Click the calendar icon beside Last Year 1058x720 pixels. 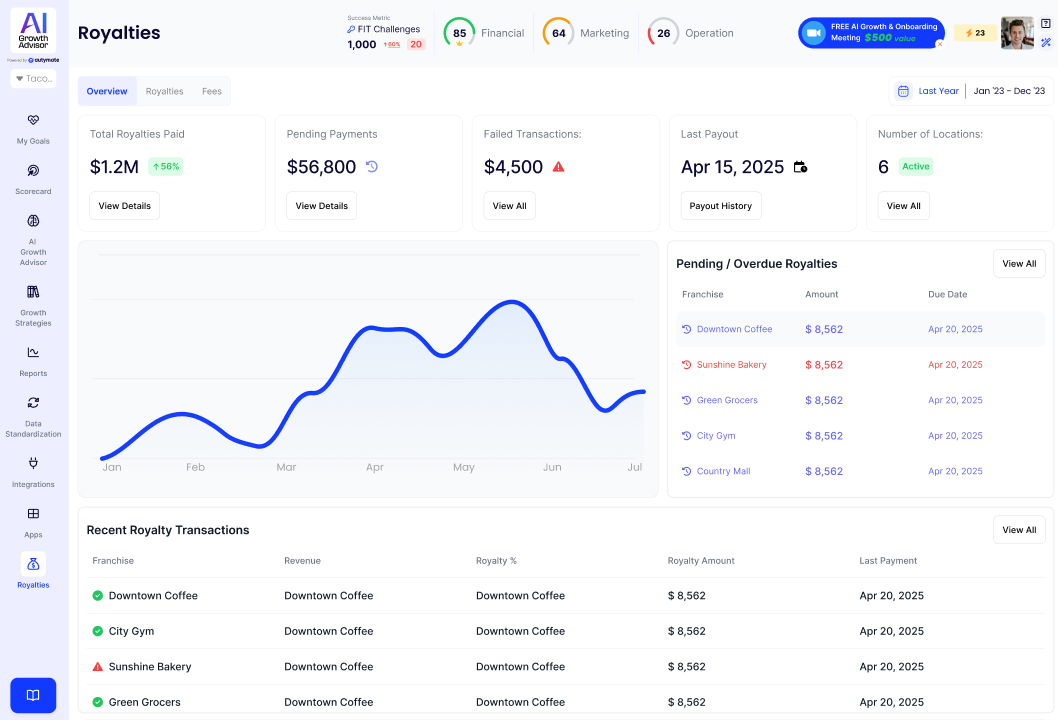click(x=903, y=91)
